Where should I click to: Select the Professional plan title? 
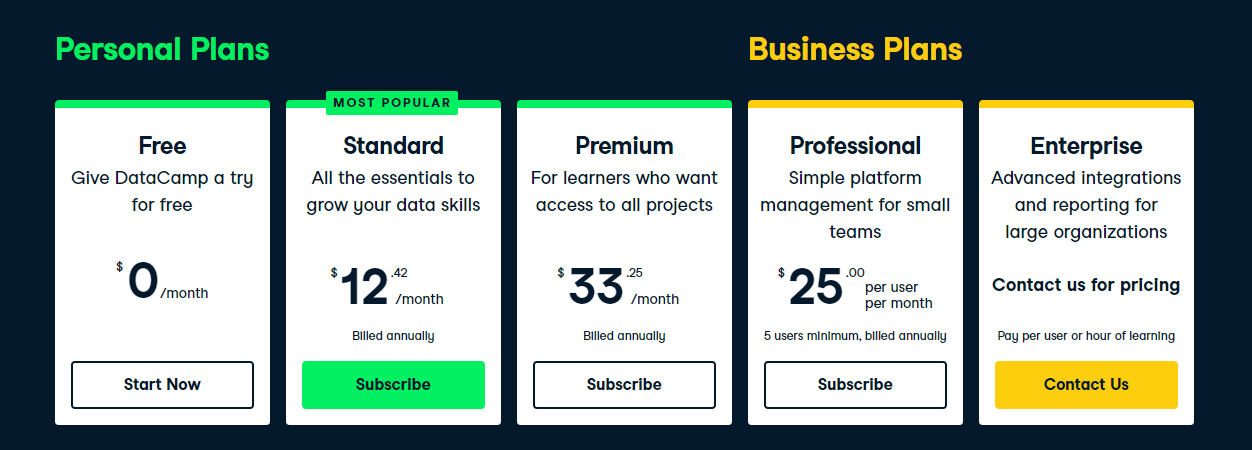coord(855,146)
